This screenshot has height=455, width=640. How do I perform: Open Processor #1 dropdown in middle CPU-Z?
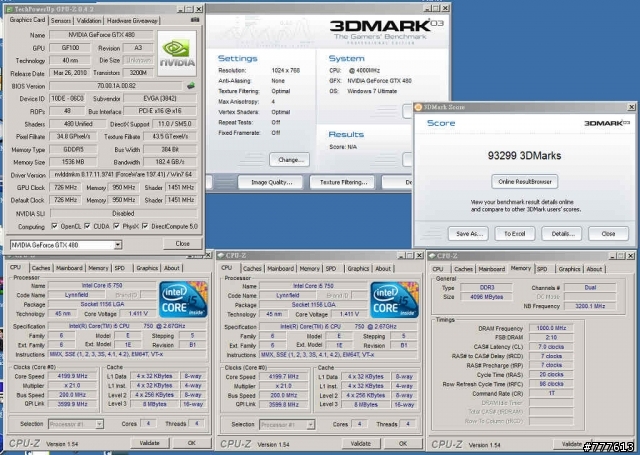click(311, 424)
